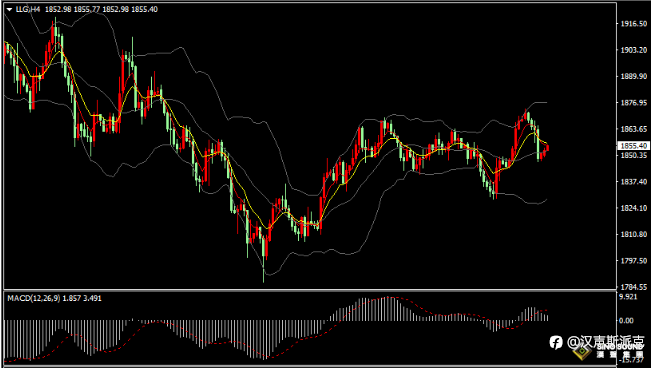Select the MACD scale value 9.921

[x=628, y=297]
